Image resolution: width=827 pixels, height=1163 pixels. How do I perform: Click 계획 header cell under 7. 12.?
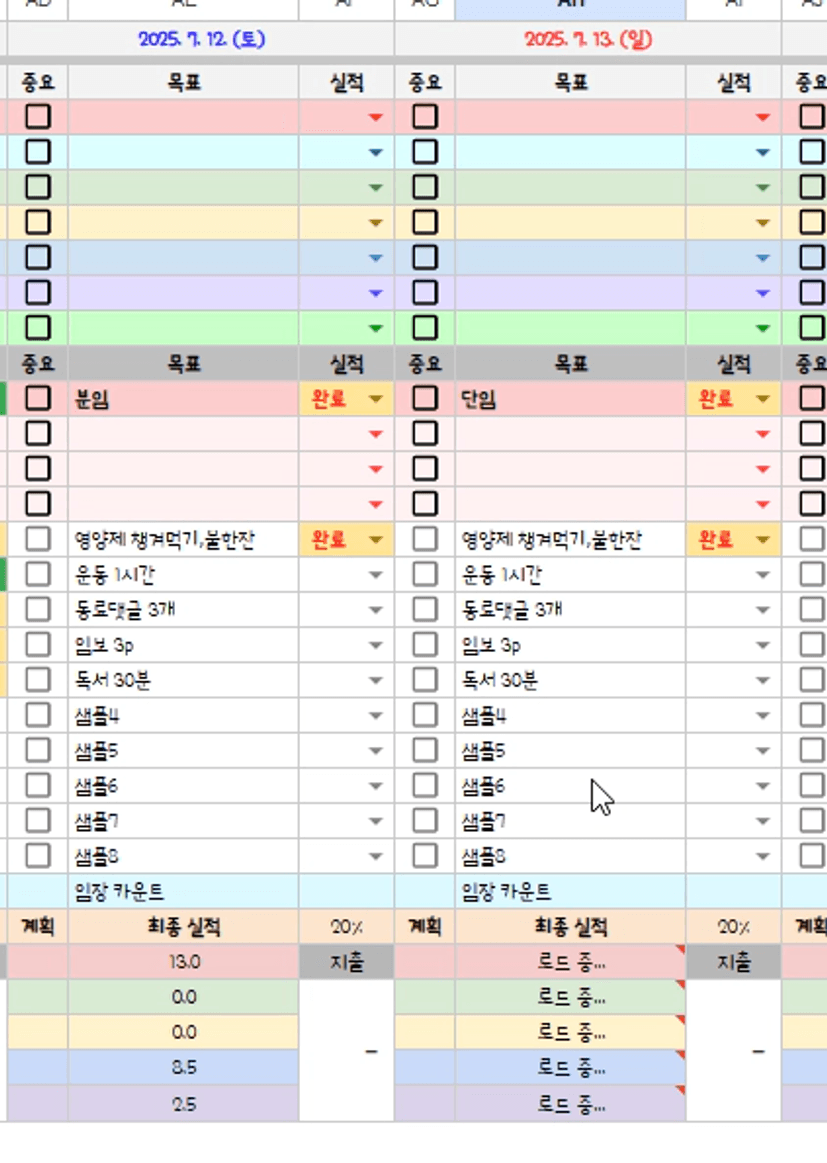[38, 926]
